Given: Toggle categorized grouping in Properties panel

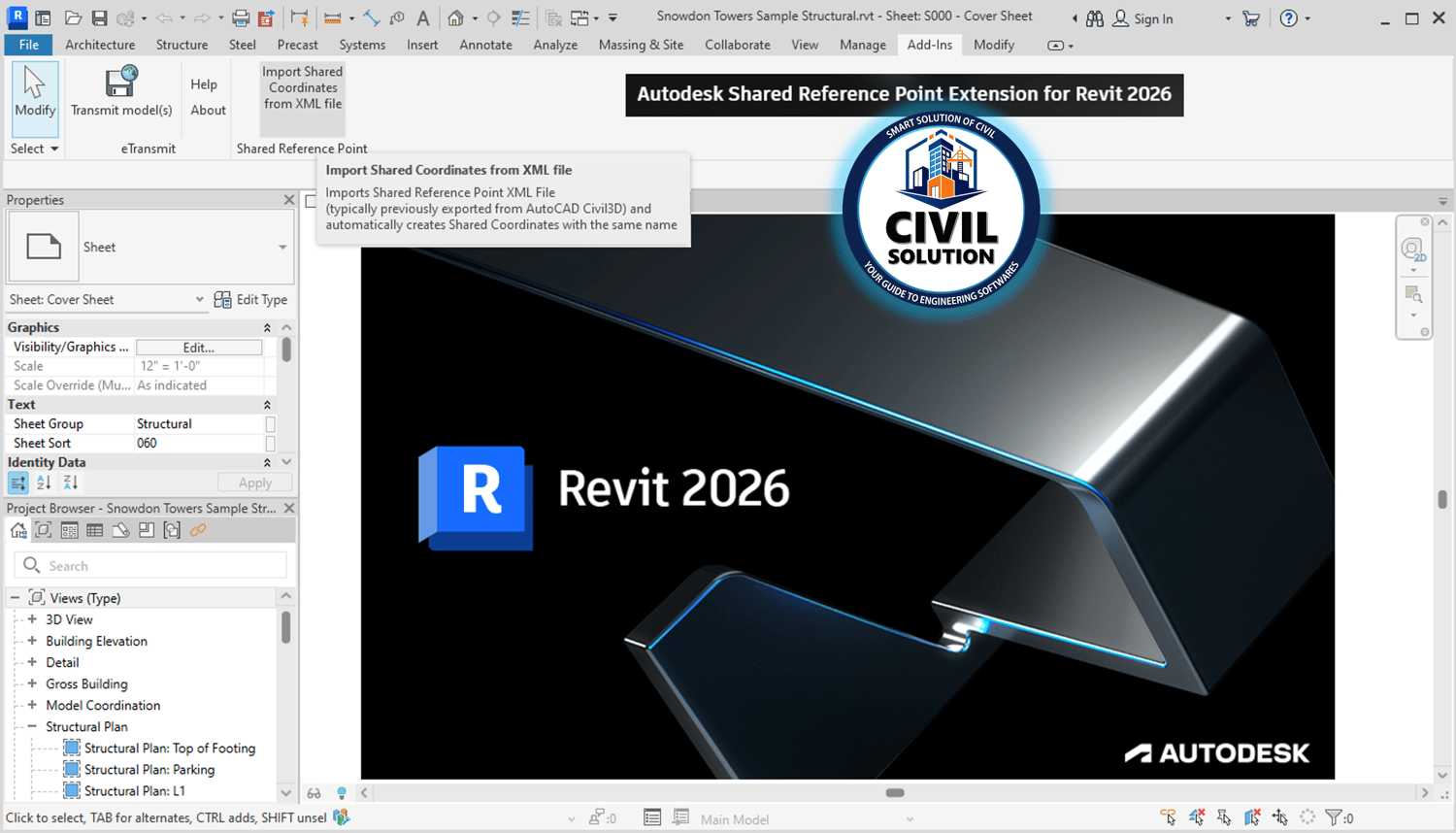Looking at the screenshot, I should point(17,483).
